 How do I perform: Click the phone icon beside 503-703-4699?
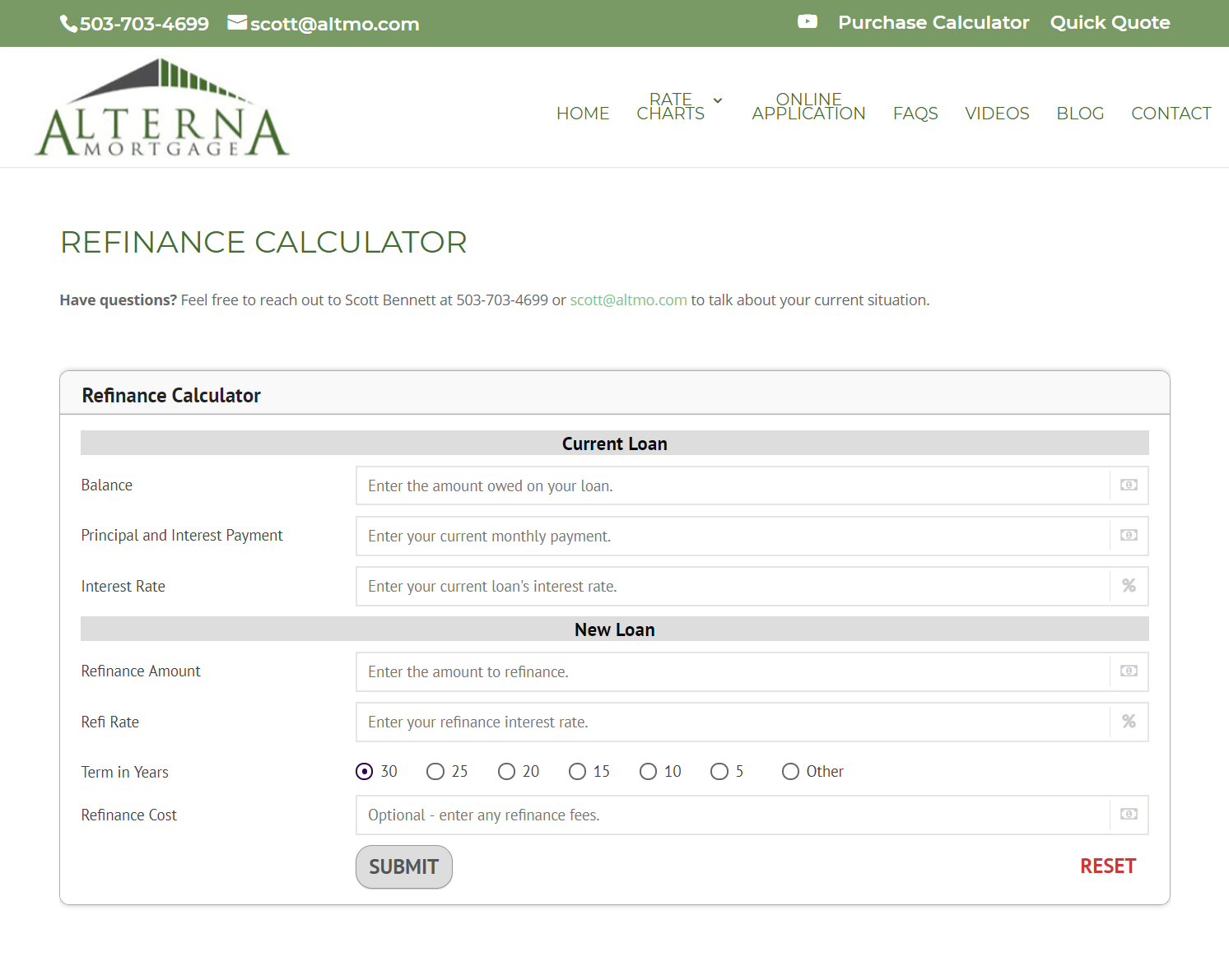pos(67,23)
